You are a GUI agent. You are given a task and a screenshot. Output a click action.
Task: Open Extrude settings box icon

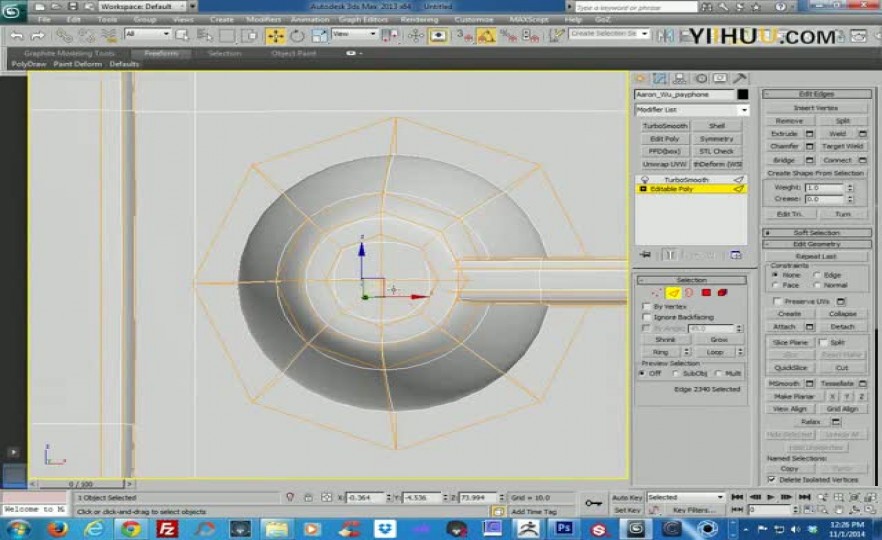(x=809, y=134)
